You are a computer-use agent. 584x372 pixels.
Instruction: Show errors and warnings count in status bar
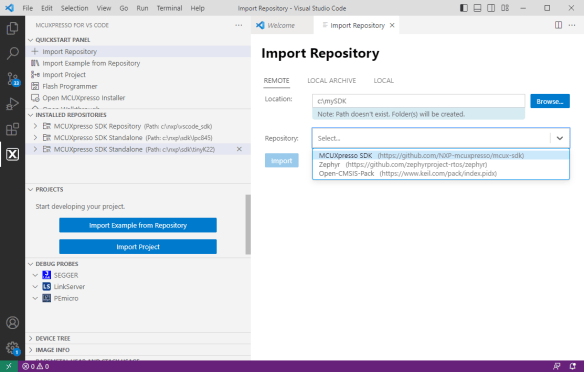coord(35,366)
